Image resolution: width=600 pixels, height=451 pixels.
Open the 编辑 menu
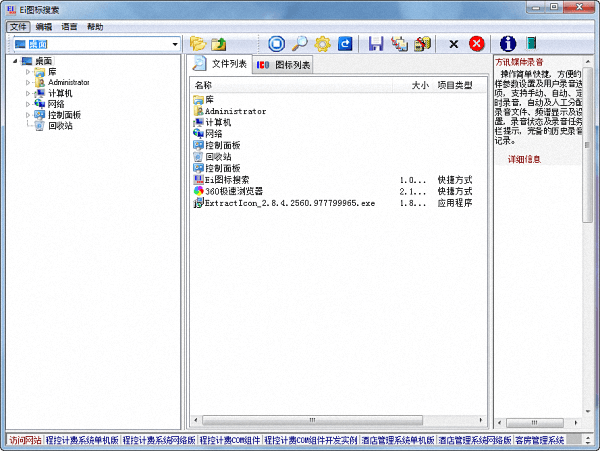(x=43, y=27)
